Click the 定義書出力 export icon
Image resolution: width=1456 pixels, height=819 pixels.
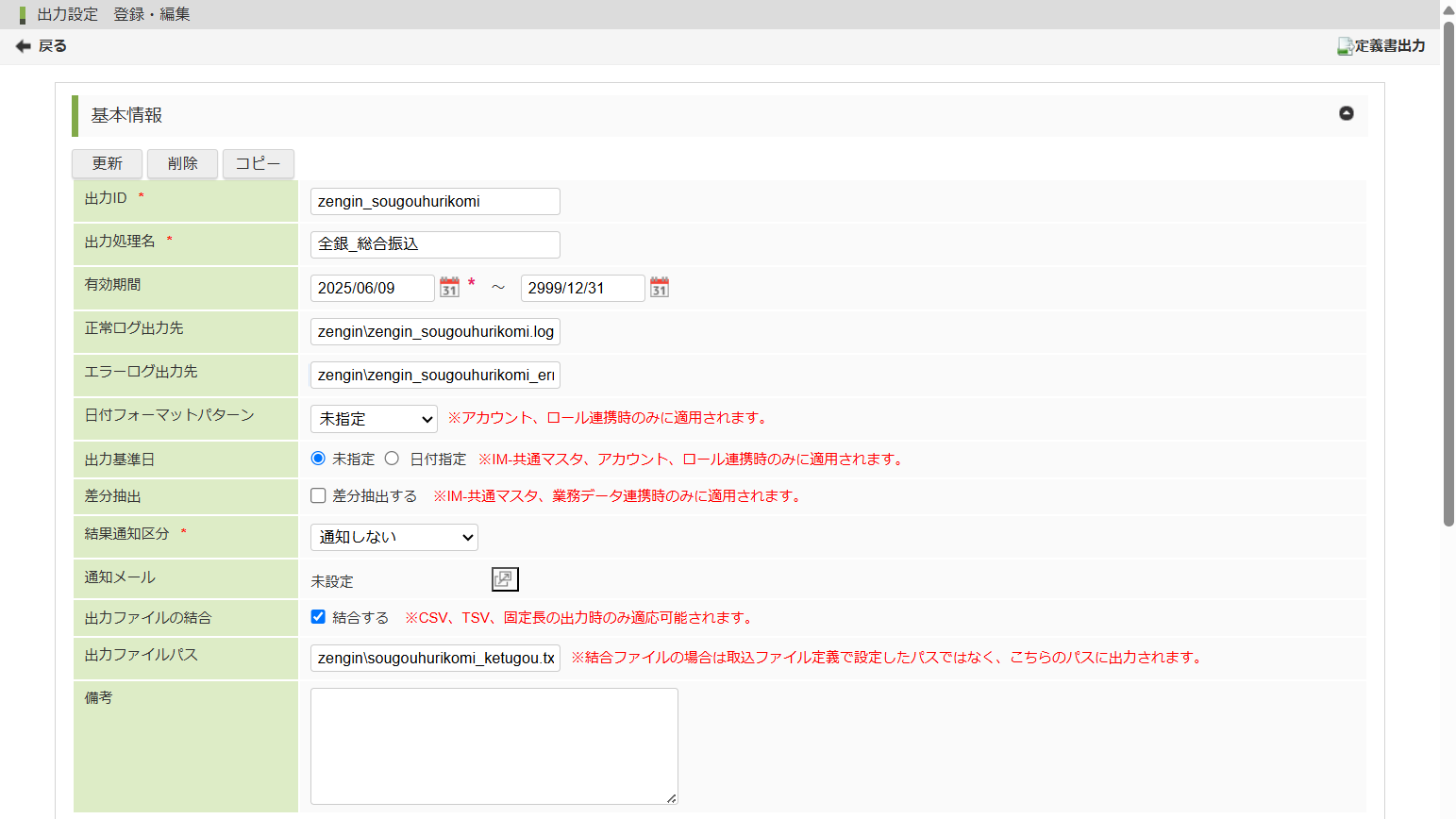pyautogui.click(x=1345, y=46)
